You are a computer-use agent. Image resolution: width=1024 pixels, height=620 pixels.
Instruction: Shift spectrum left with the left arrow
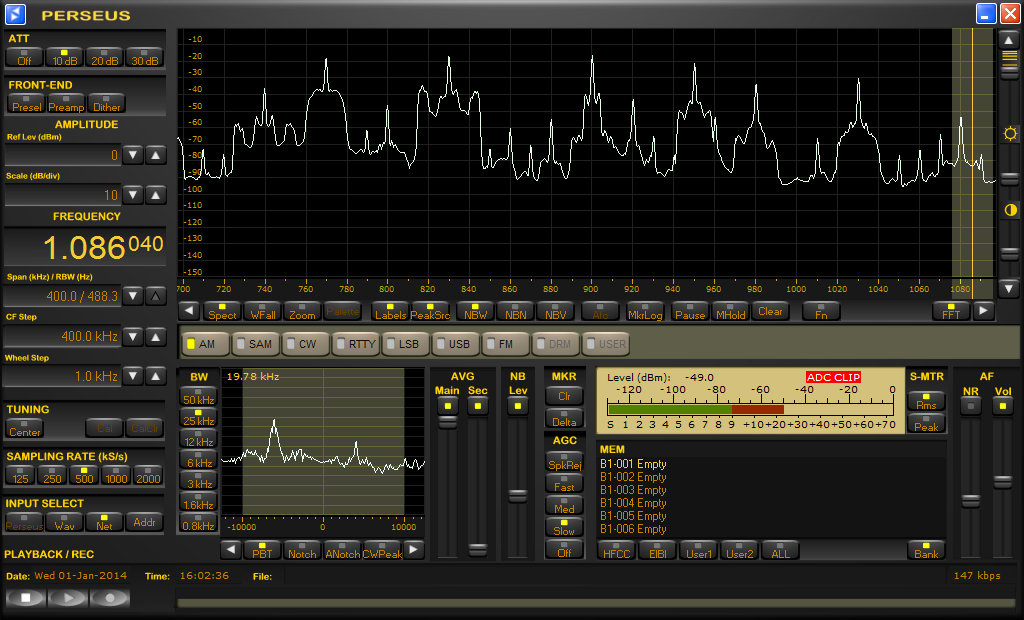click(189, 311)
